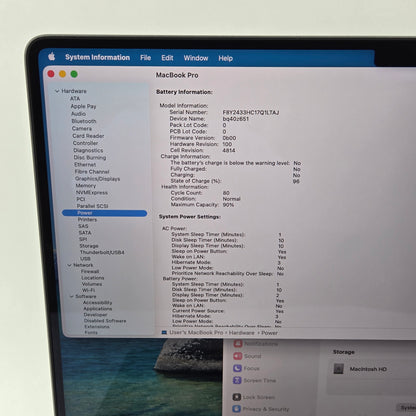The image size is (416, 416).
Task: Select Firewall under Network
Action: tap(90, 271)
